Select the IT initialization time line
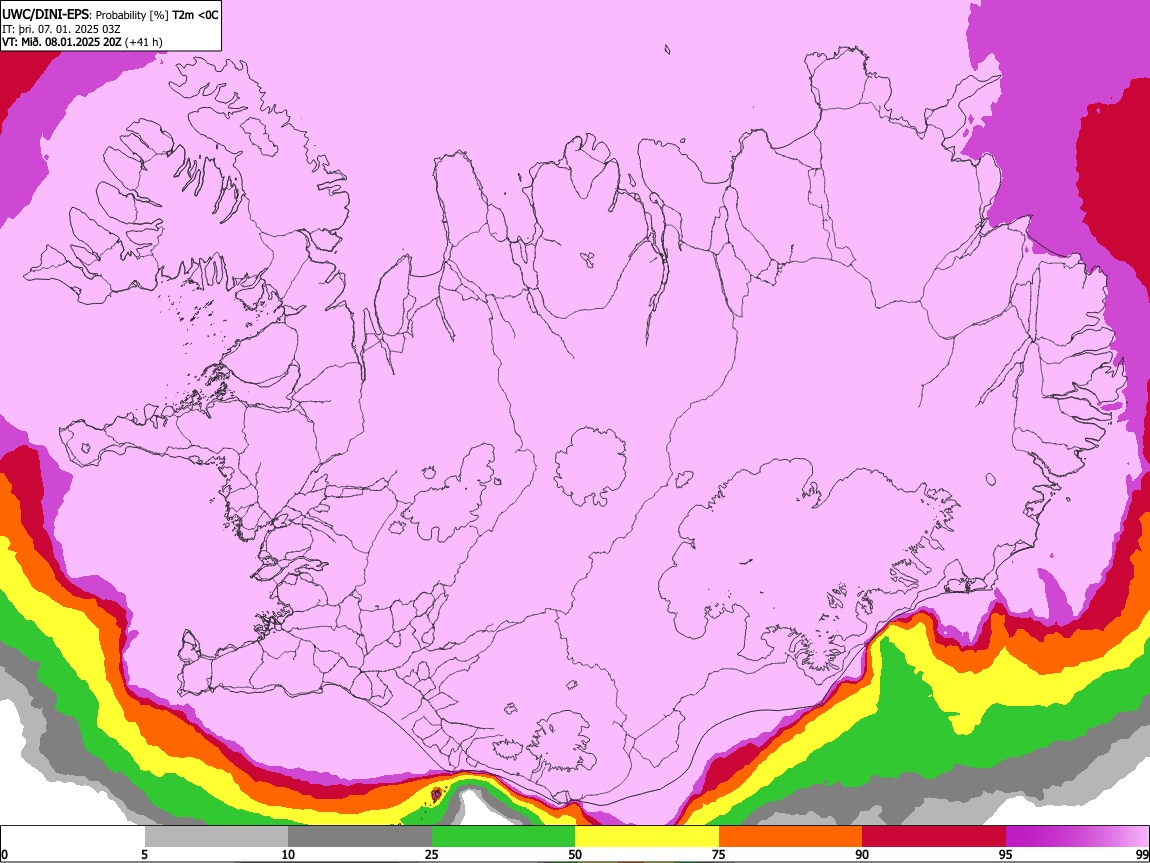1150x863 pixels. tap(61, 29)
